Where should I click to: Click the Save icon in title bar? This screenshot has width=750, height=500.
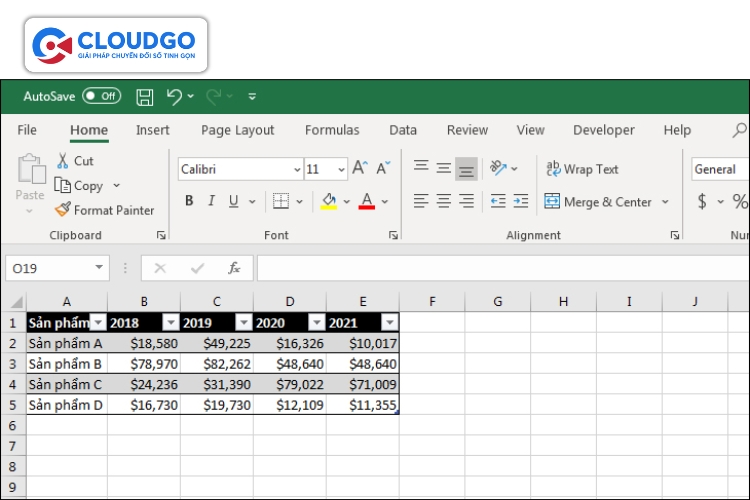(145, 97)
